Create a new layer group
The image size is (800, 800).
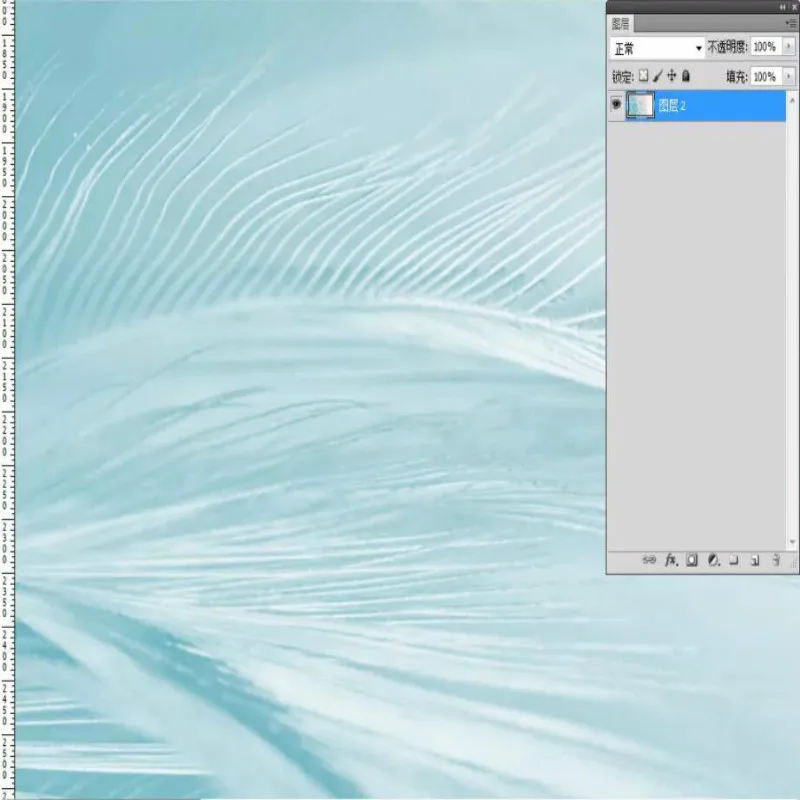coord(734,560)
